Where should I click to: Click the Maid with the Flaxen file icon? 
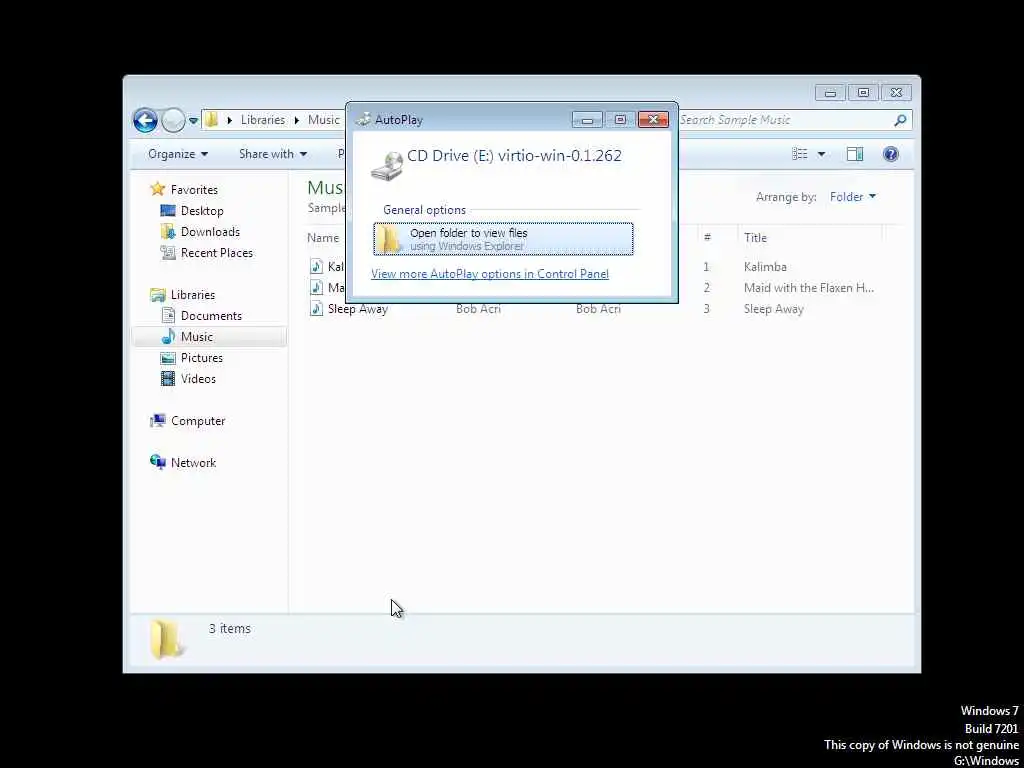[317, 287]
